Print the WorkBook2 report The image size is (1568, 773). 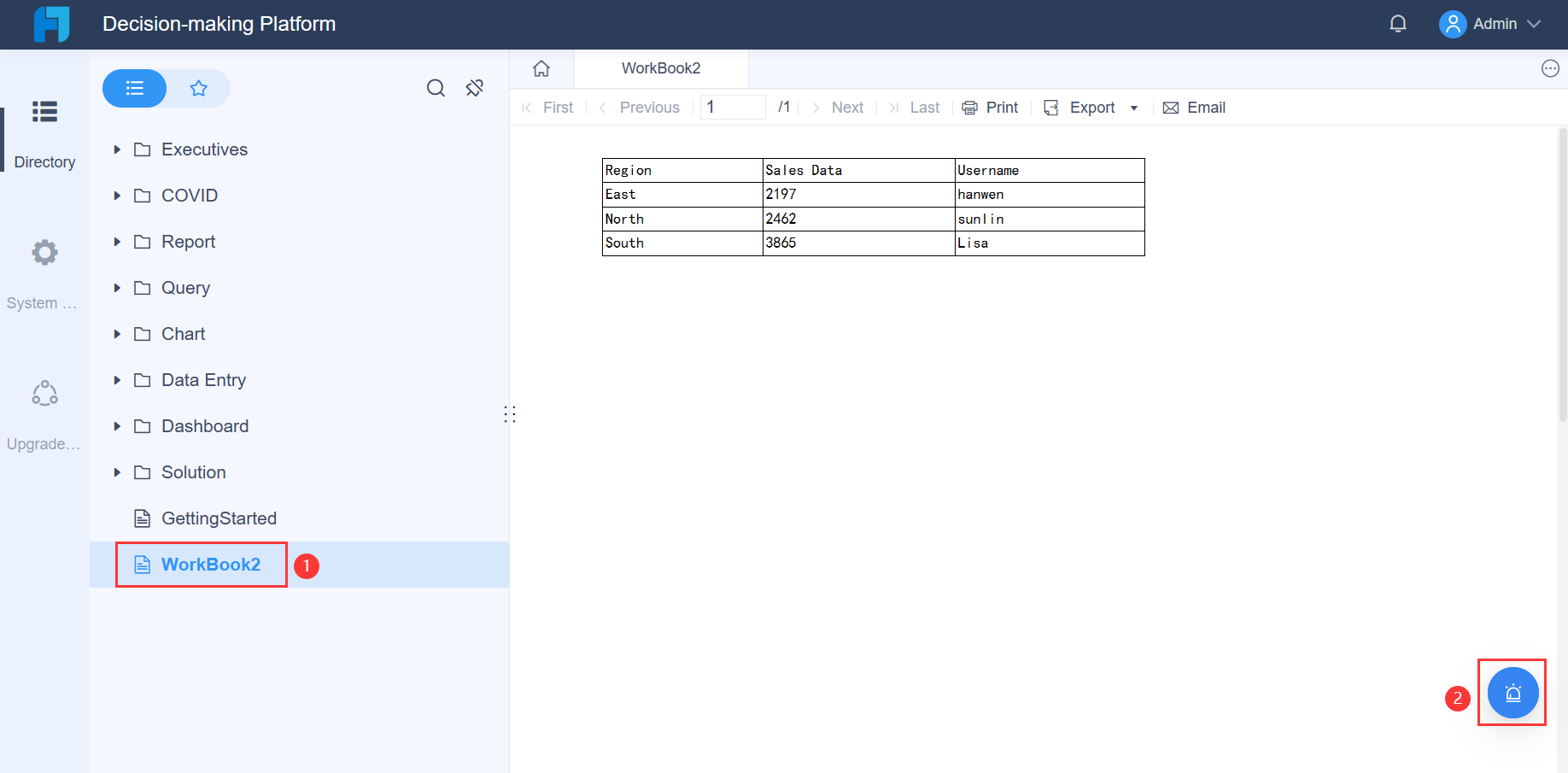tap(990, 107)
